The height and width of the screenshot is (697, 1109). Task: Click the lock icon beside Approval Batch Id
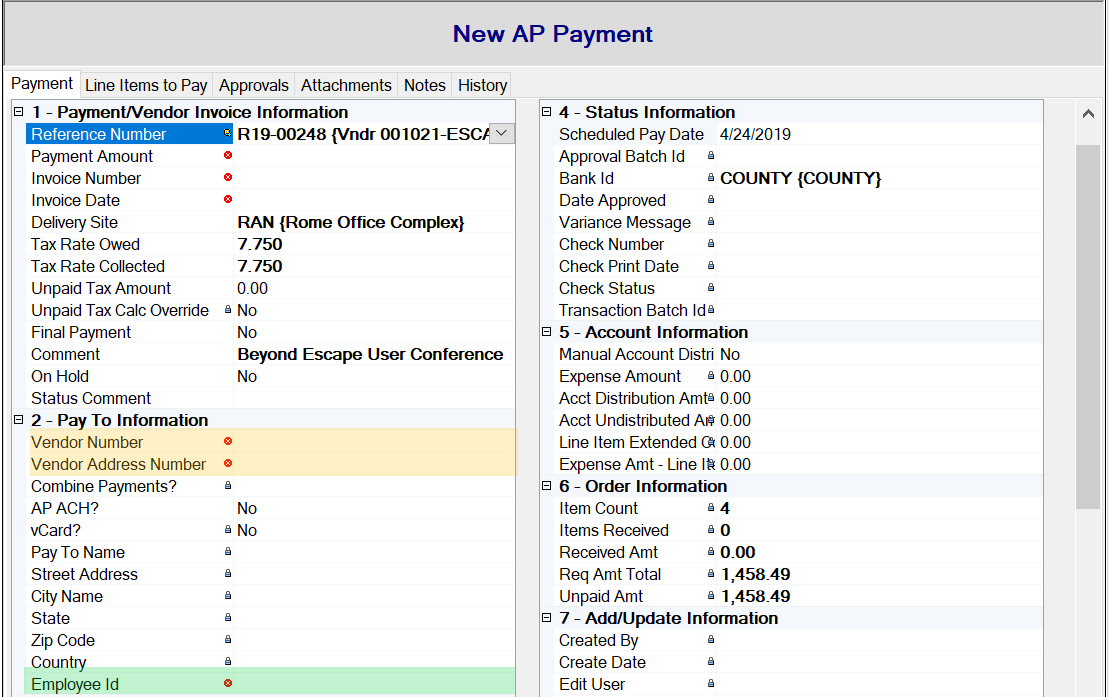711,155
